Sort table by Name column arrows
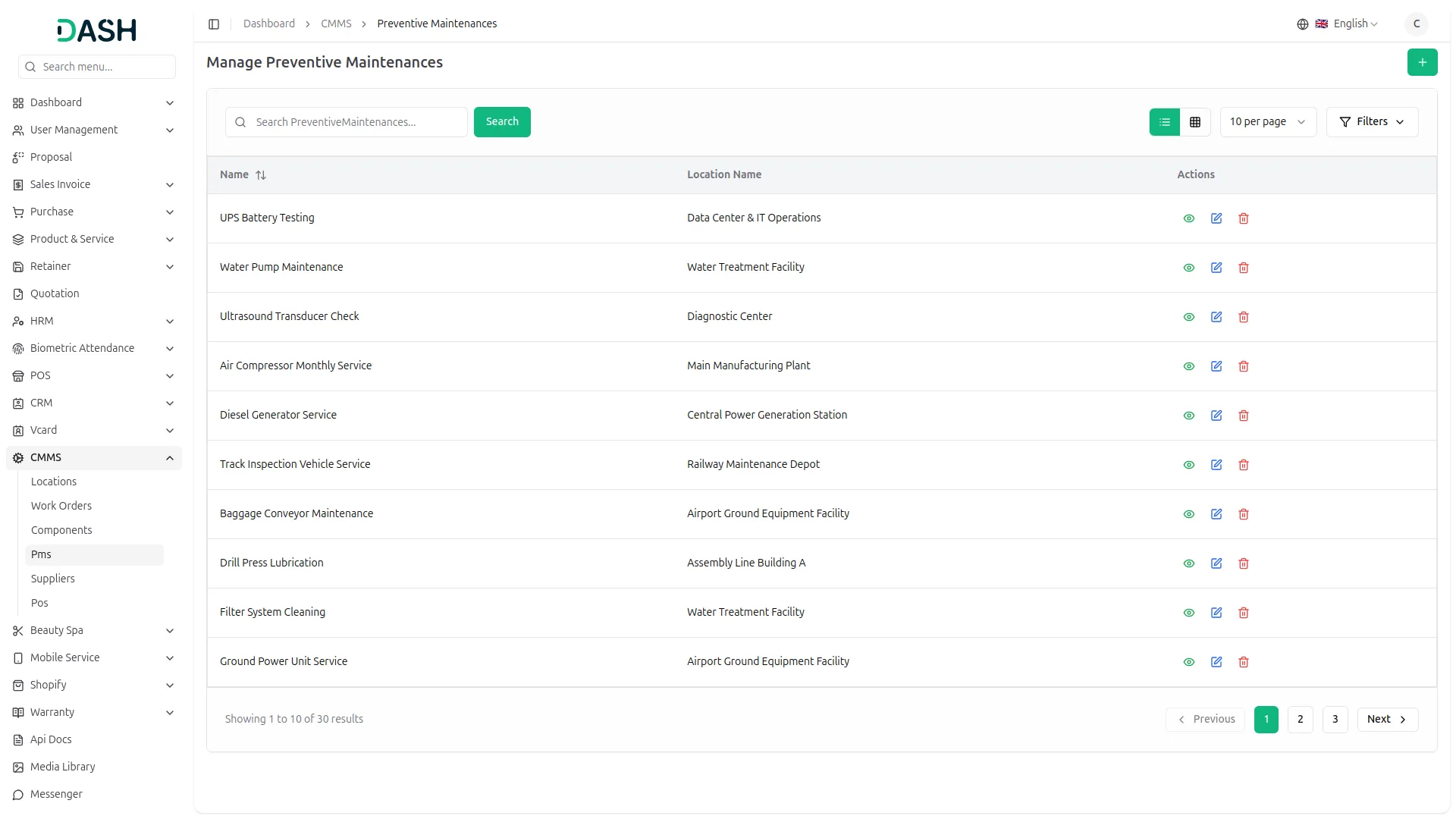This screenshot has height=819, width=1456. pos(261,175)
